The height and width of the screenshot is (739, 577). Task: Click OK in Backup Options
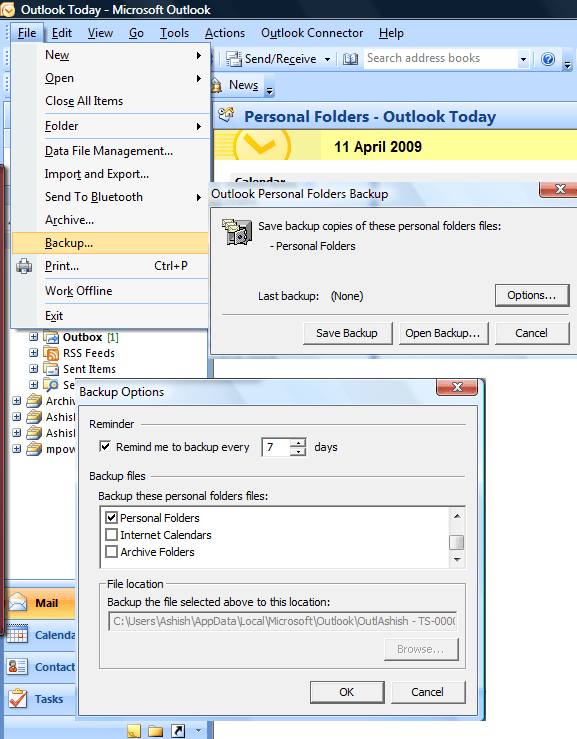[x=347, y=692]
